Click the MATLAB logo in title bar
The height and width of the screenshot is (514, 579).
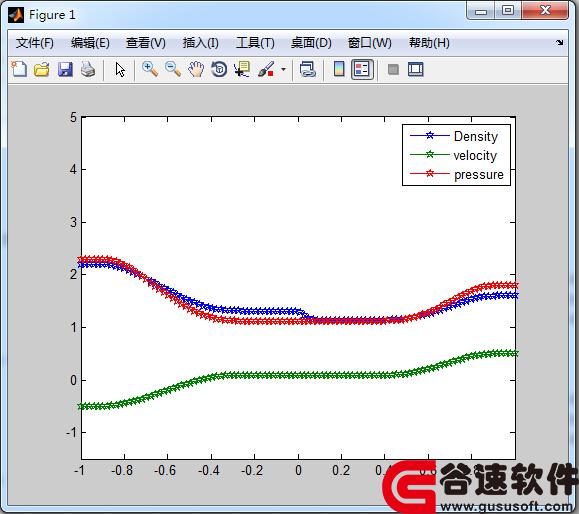(16, 15)
